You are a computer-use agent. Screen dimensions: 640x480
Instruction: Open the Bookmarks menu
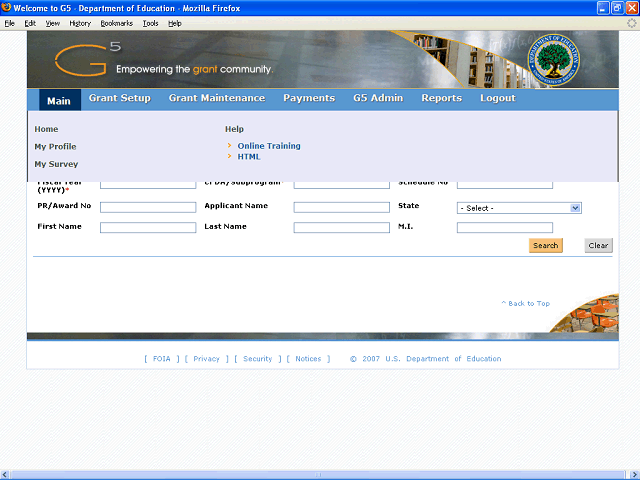[117, 23]
